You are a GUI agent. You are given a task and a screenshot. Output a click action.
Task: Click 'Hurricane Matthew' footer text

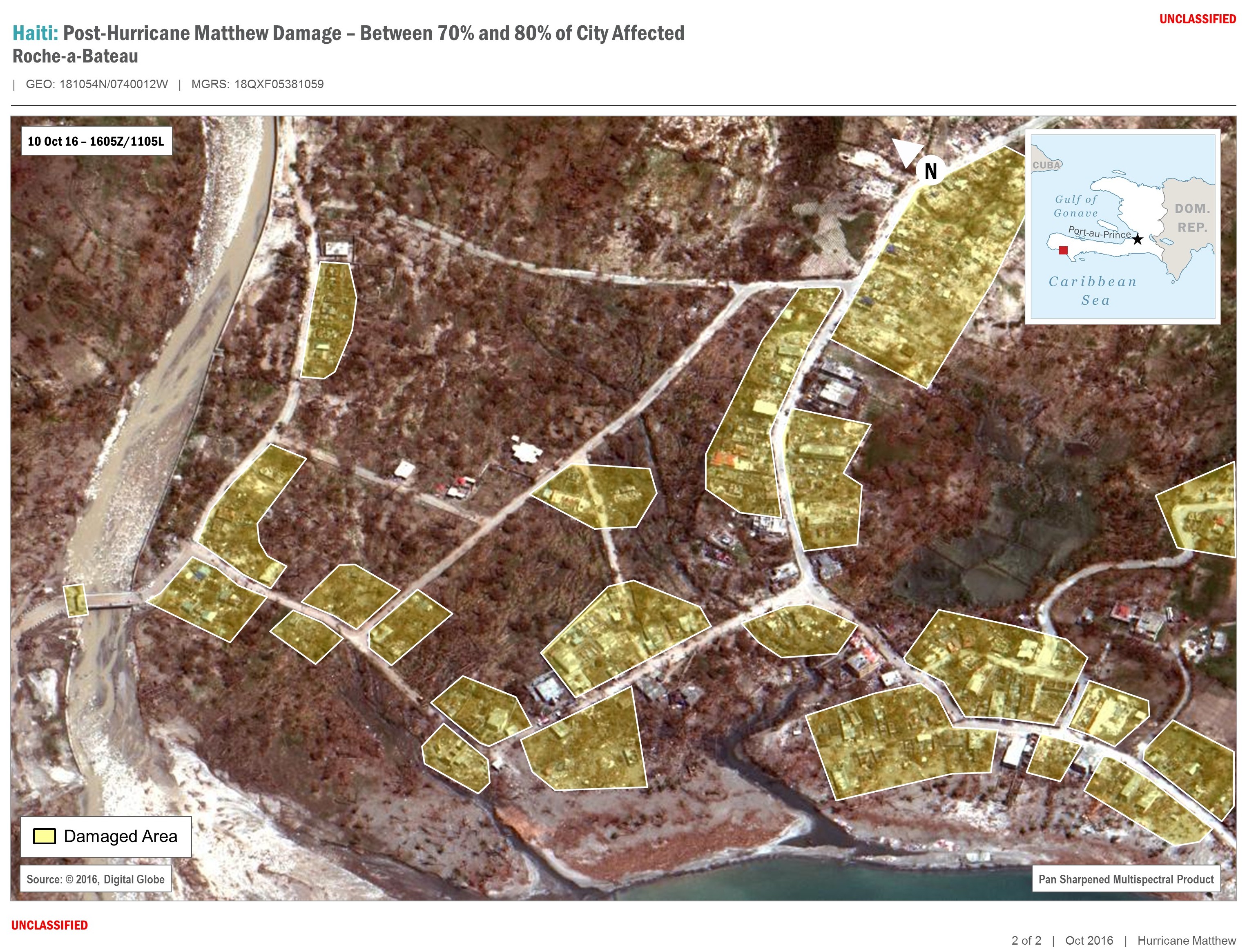pos(1187,941)
